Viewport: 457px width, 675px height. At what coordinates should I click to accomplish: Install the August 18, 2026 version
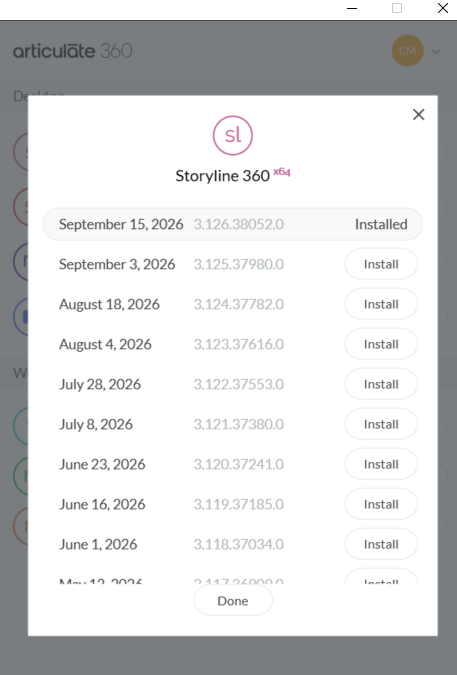pyautogui.click(x=381, y=304)
